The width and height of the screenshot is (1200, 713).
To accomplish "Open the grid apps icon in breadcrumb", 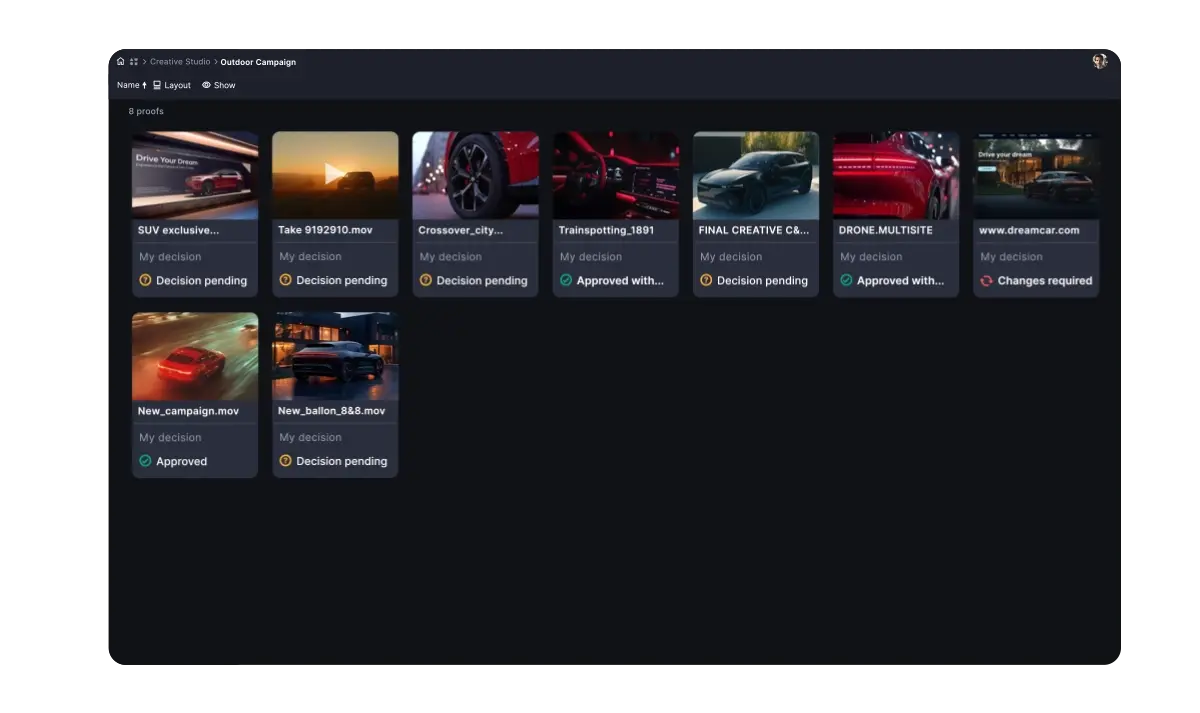I will 134,62.
